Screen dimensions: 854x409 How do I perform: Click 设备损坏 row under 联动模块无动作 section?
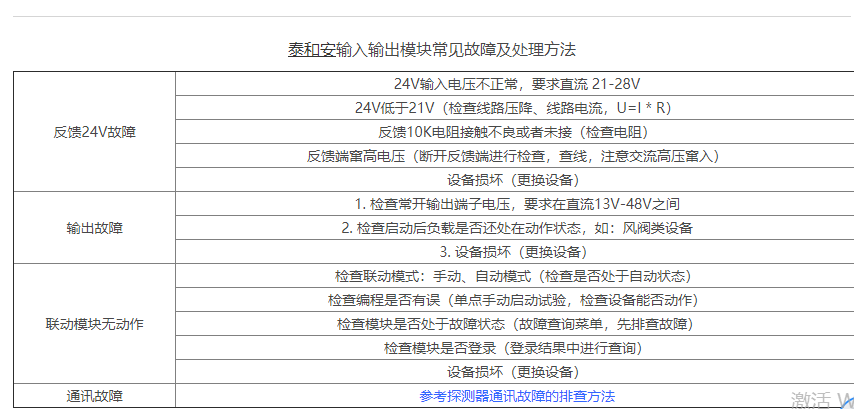click(x=512, y=372)
